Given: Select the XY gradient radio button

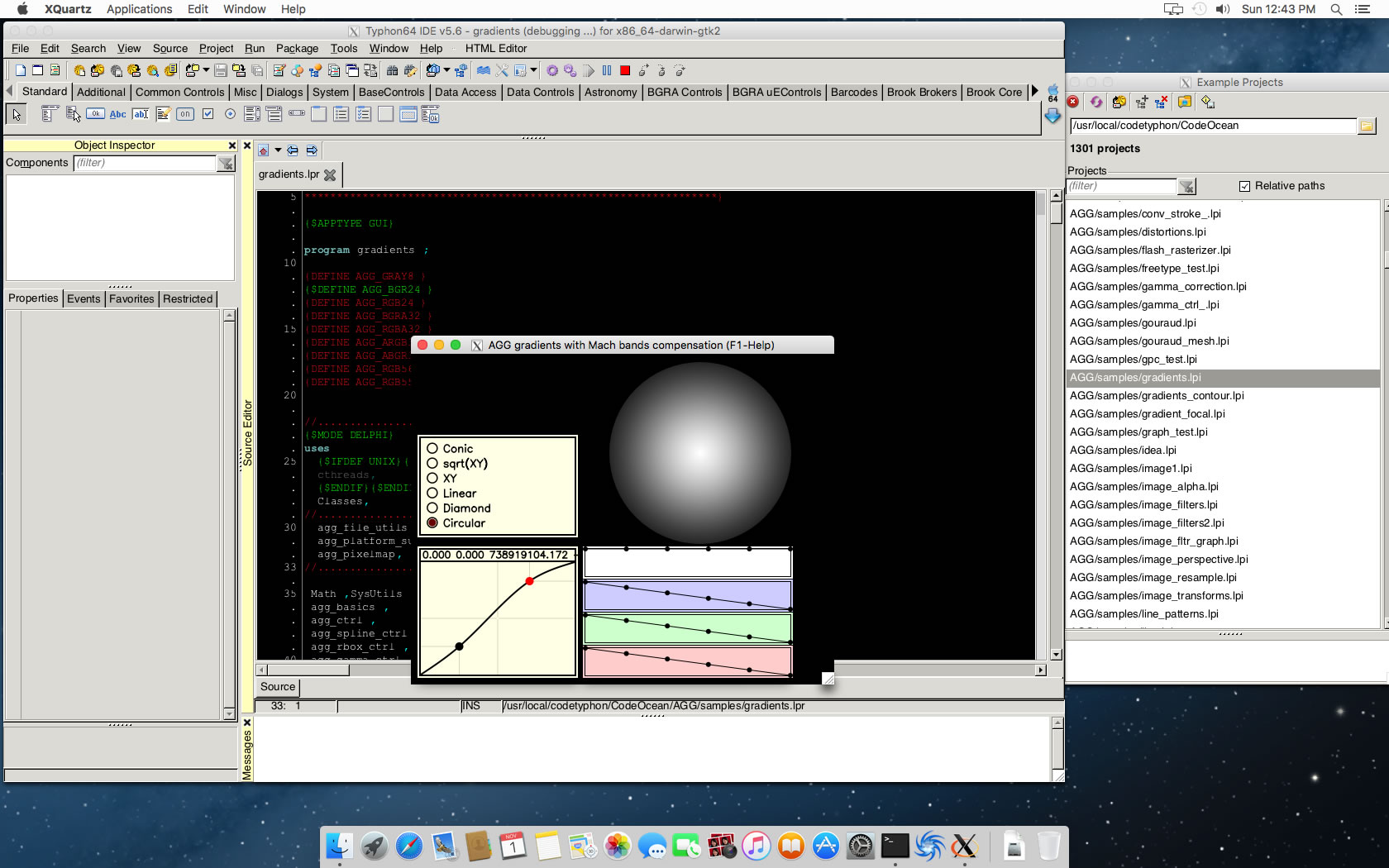Looking at the screenshot, I should click(x=432, y=478).
